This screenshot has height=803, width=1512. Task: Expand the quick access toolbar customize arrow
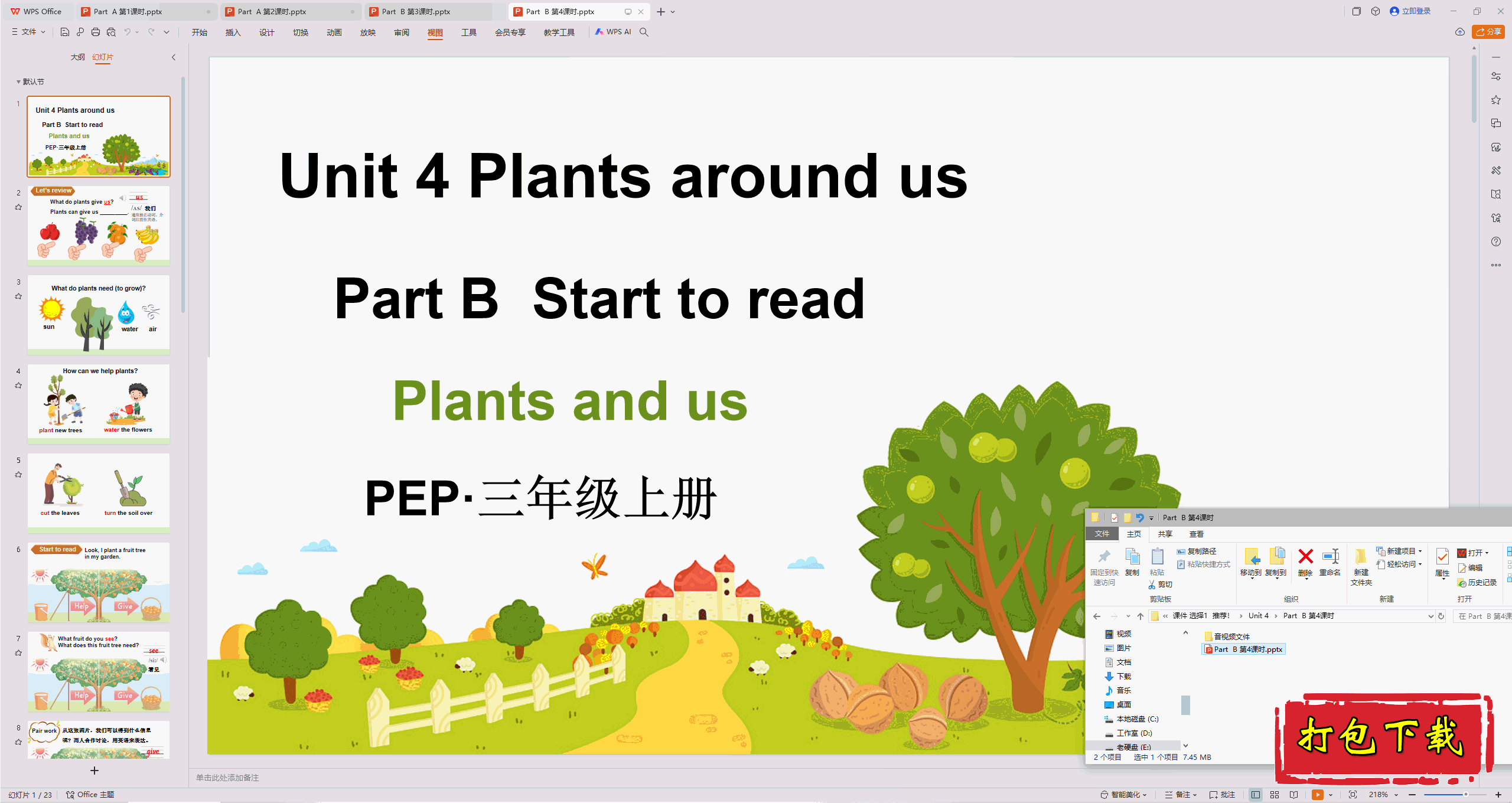coord(167,32)
